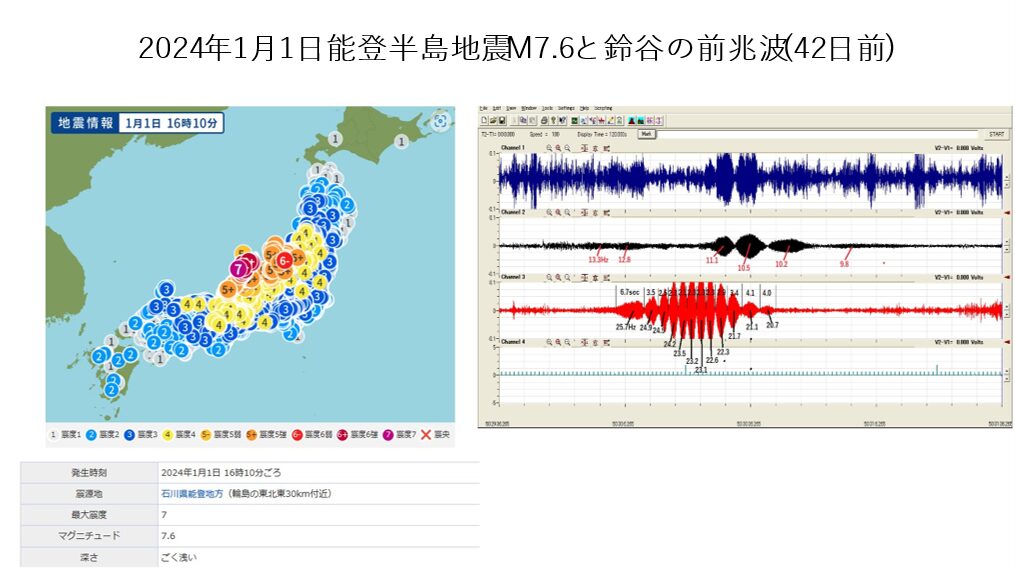
Task: Click the red arrow beside Channel 2
Action: click(x=1006, y=213)
